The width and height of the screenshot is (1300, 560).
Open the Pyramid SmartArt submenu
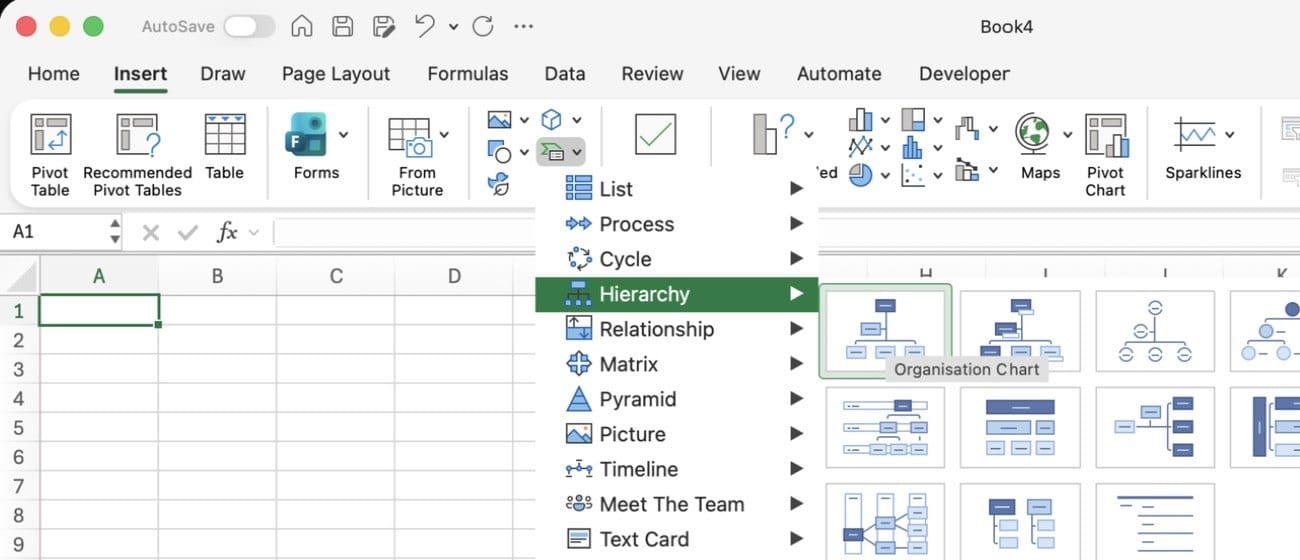[677, 399]
